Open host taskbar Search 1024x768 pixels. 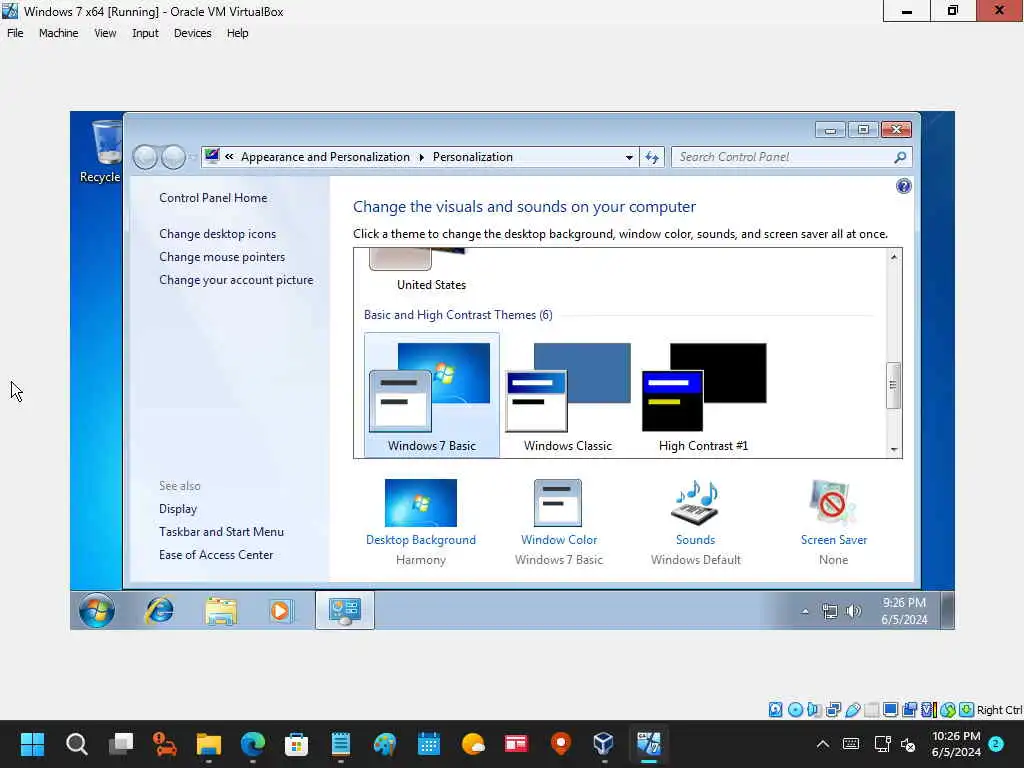pyautogui.click(x=76, y=744)
